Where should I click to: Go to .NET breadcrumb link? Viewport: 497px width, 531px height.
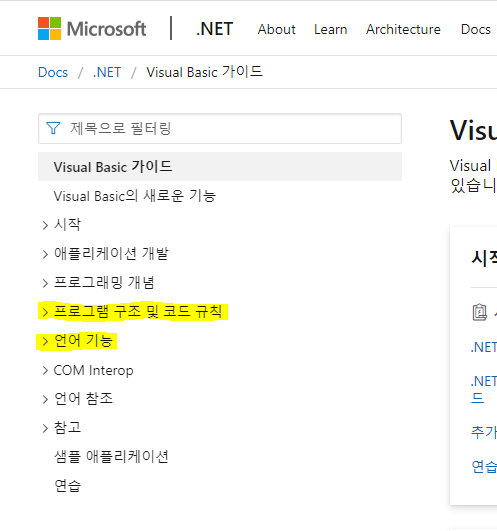(x=107, y=72)
